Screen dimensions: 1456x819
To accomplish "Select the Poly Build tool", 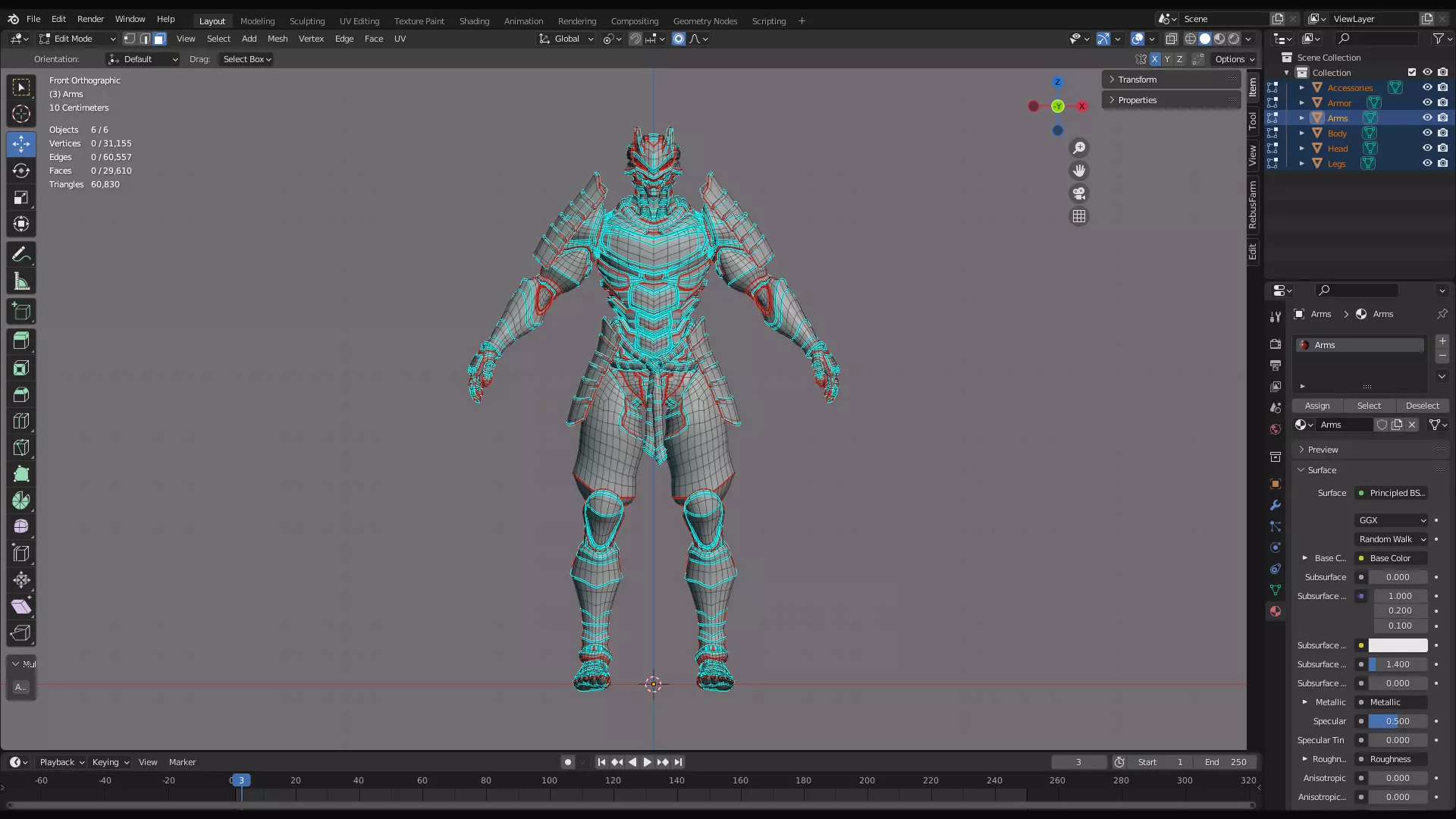I will 21,474.
